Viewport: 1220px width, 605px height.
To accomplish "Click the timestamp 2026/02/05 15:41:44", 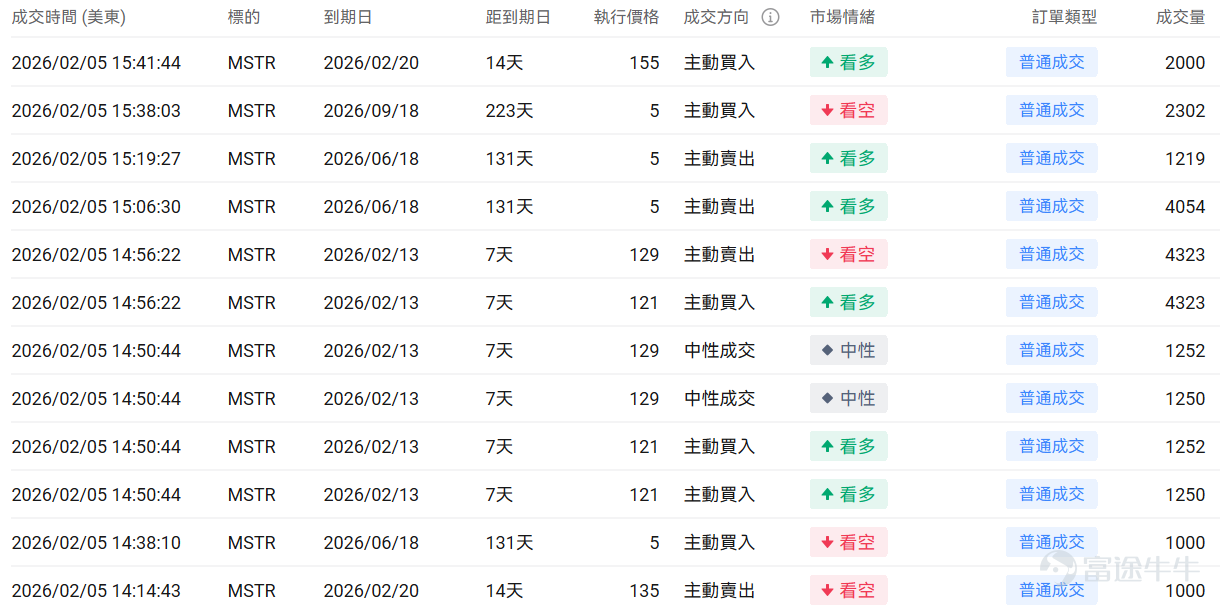I will pyautogui.click(x=96, y=63).
